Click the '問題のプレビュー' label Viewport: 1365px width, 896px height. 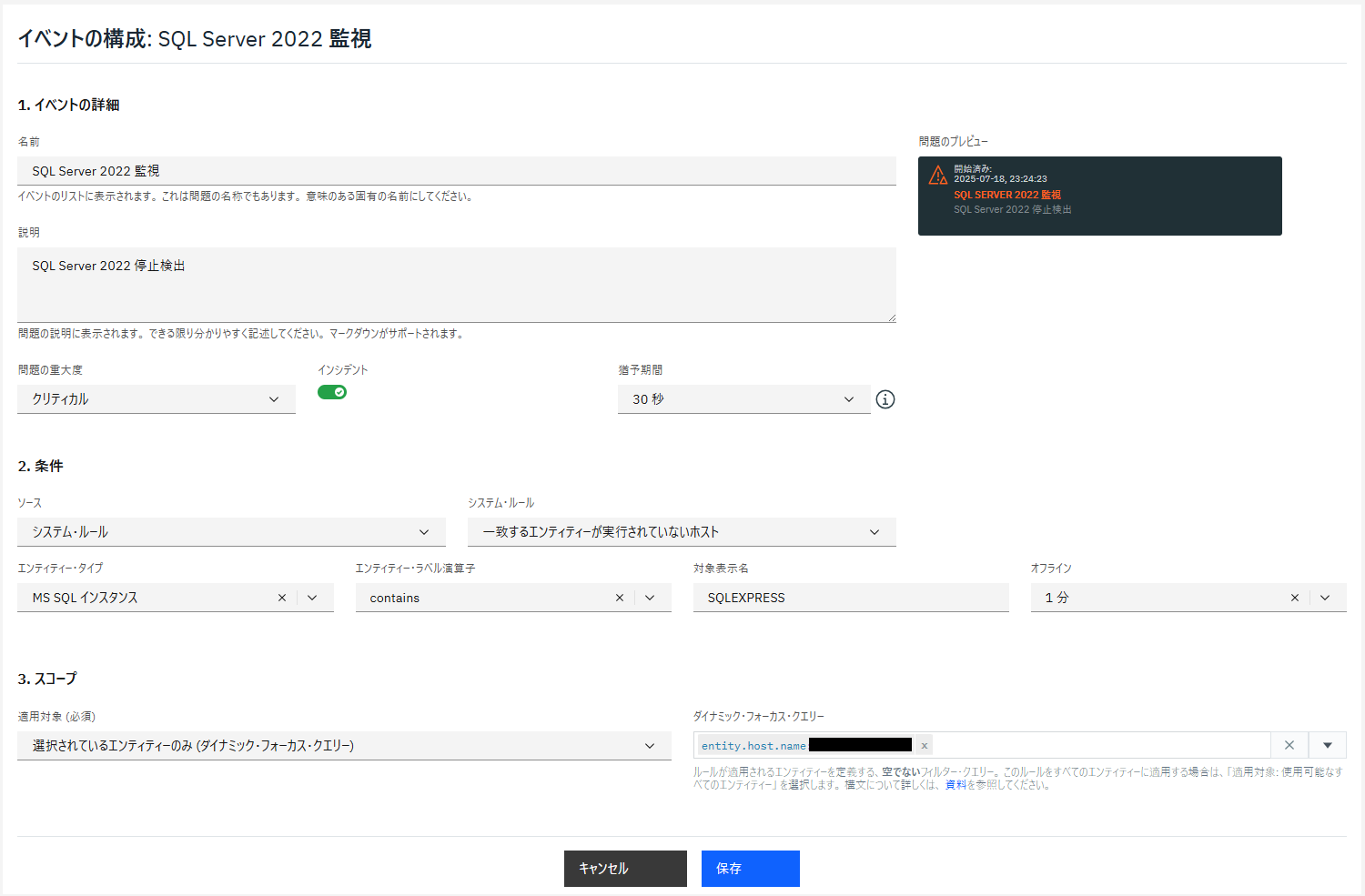(953, 142)
